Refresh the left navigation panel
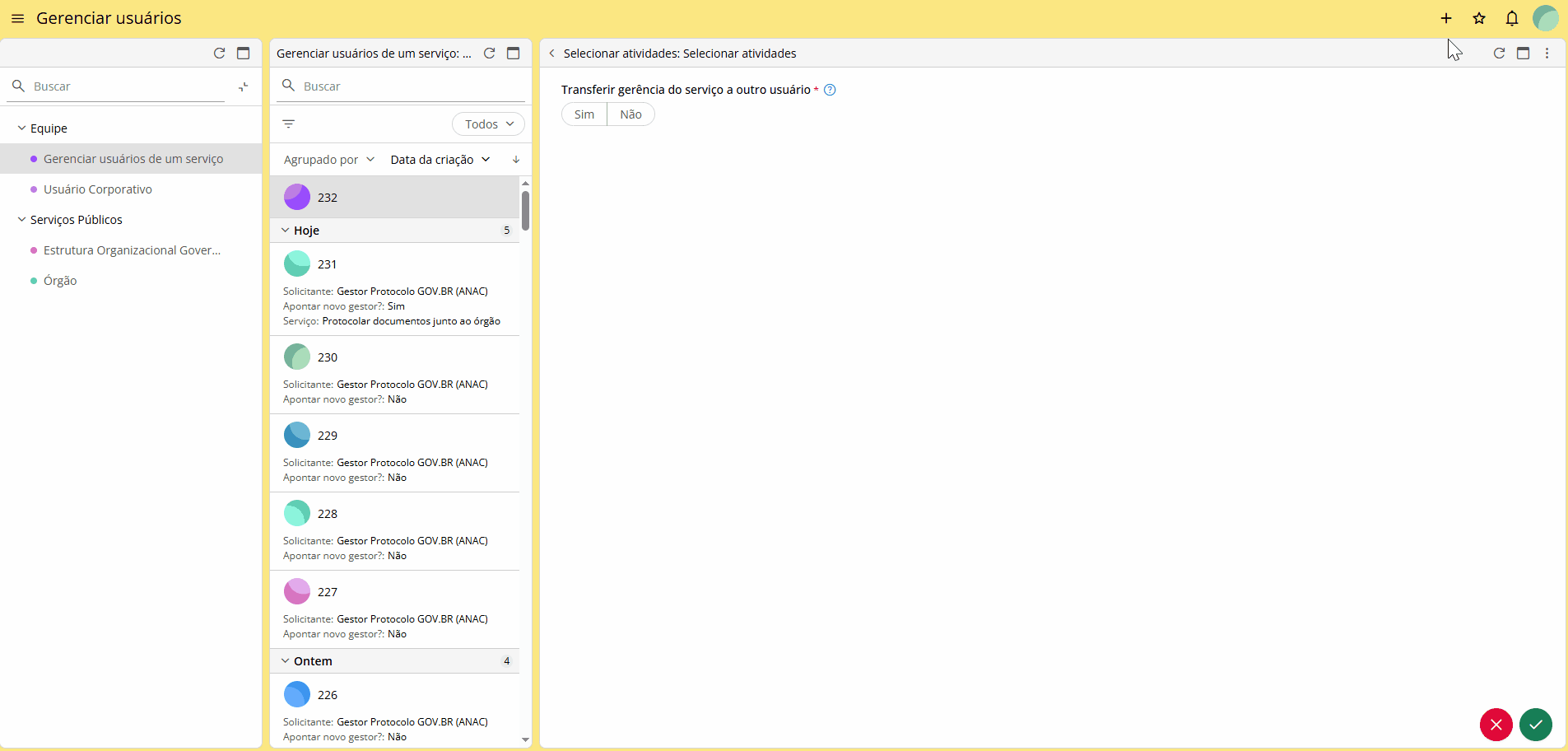The height and width of the screenshot is (751, 1568). point(219,53)
